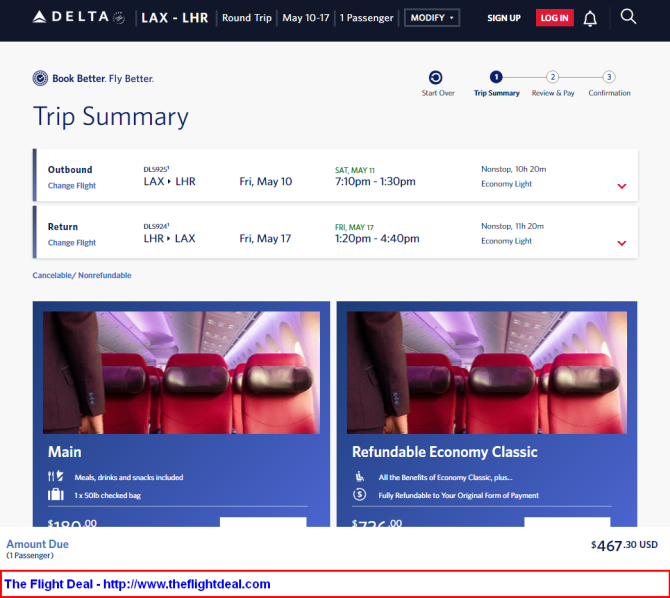Open Cancelable/ Nonrefundable link

[82, 275]
